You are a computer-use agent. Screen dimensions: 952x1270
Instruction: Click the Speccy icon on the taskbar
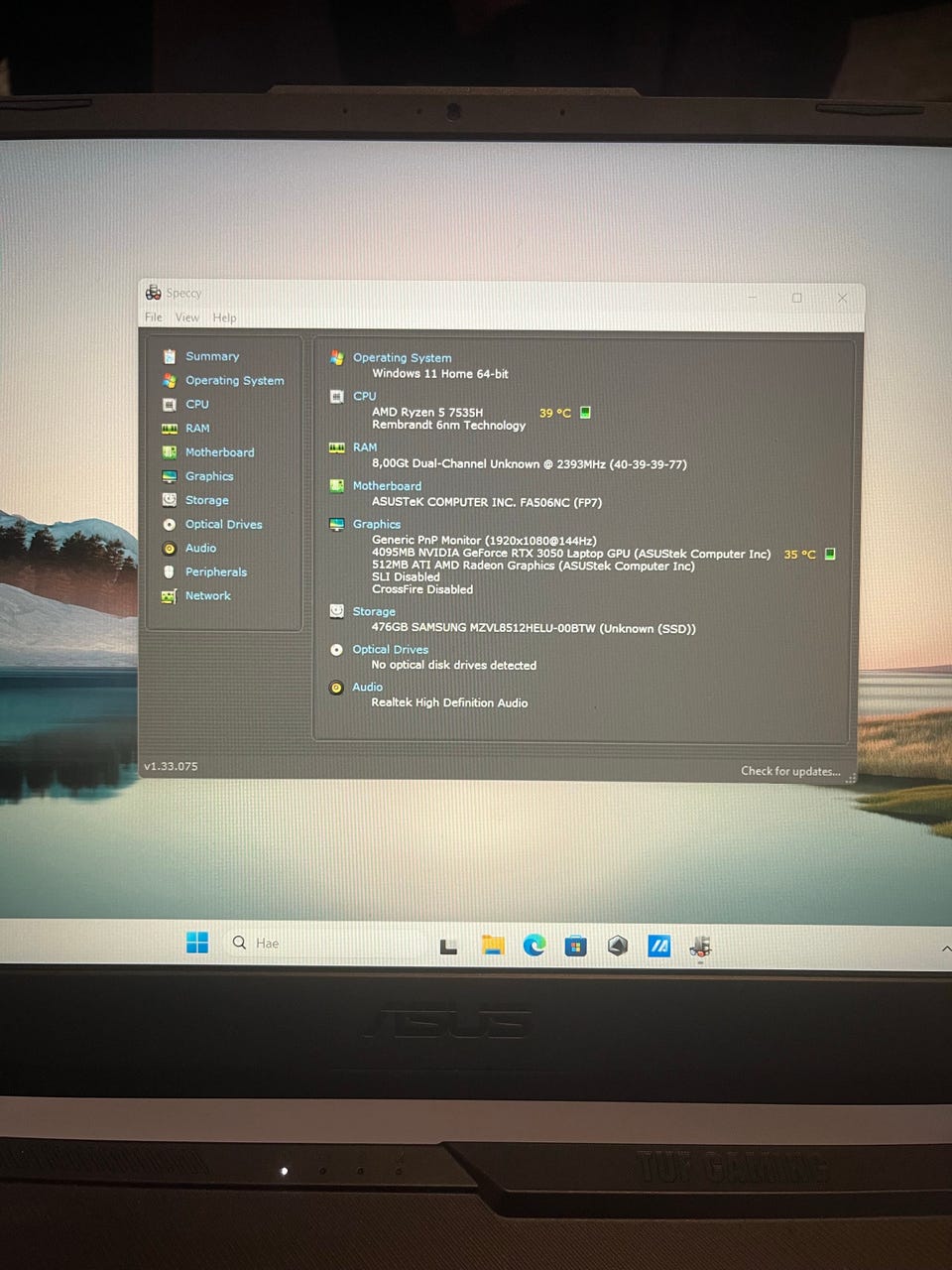701,947
